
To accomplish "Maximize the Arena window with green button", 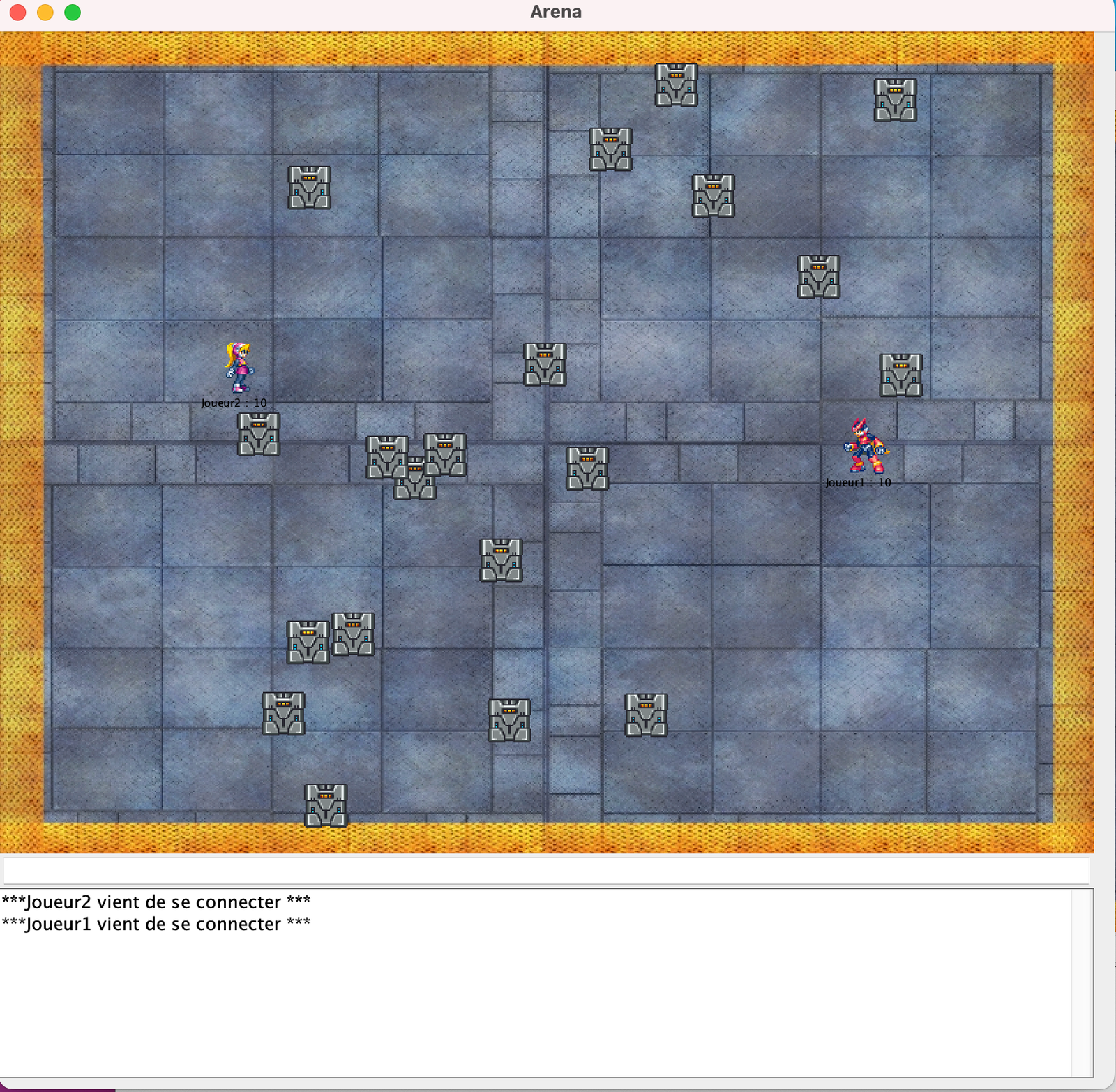I will point(73,13).
